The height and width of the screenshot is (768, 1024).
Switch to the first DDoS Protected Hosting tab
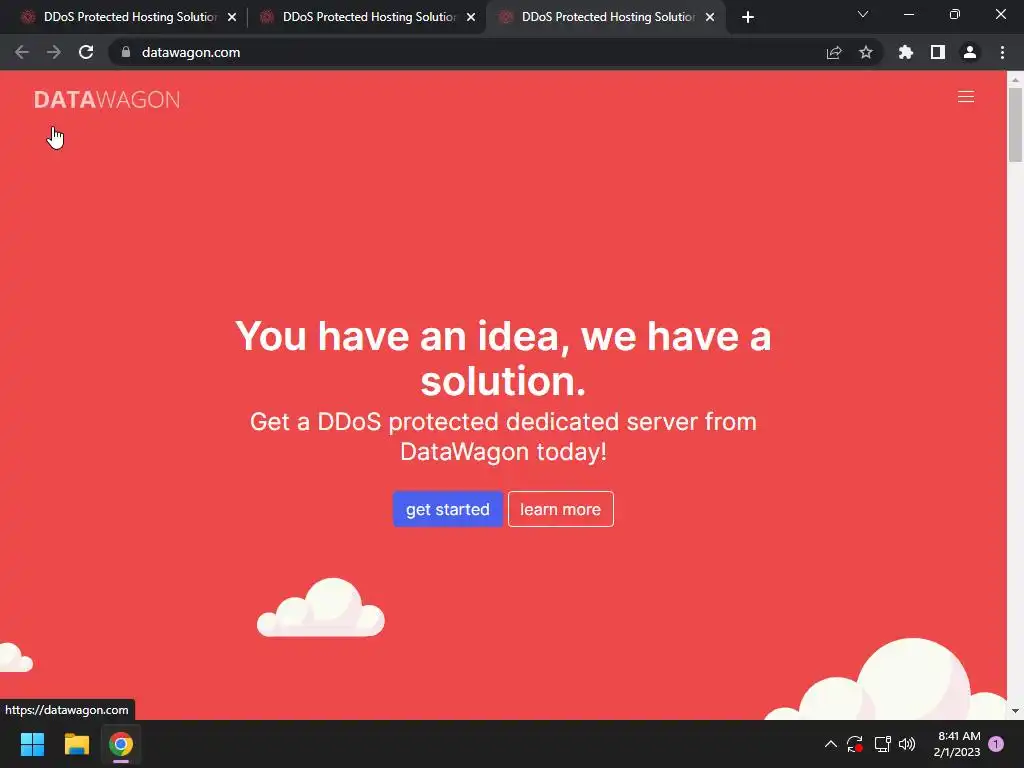pos(129,17)
